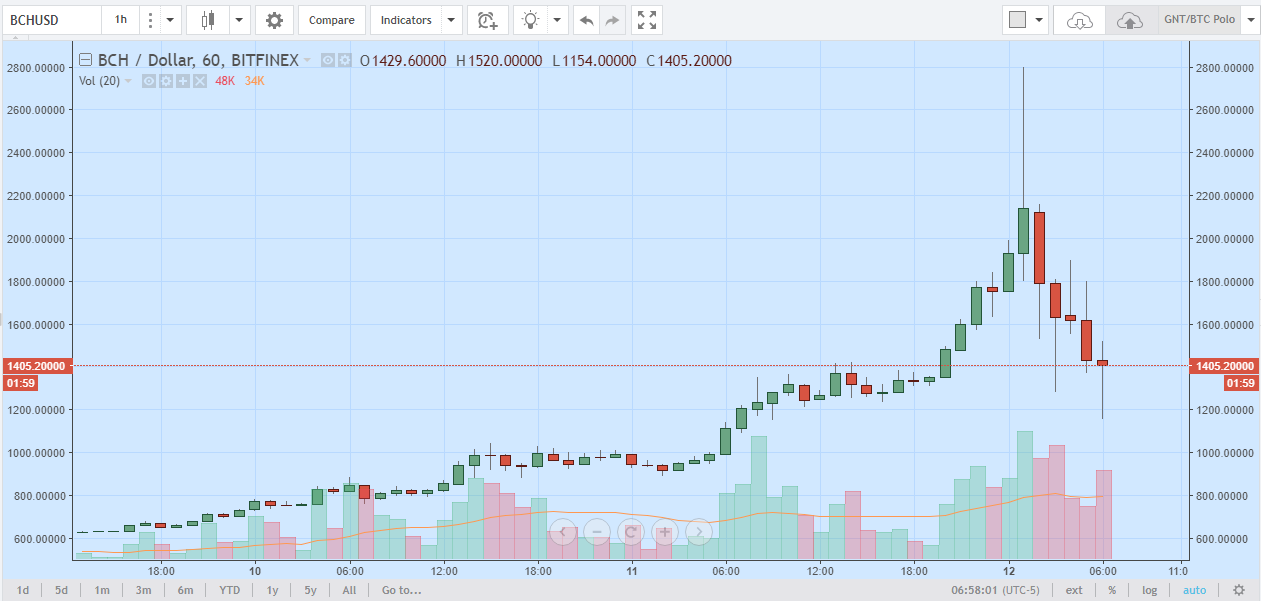The image size is (1261, 601).
Task: Select the YTD date range
Action: tap(230, 590)
